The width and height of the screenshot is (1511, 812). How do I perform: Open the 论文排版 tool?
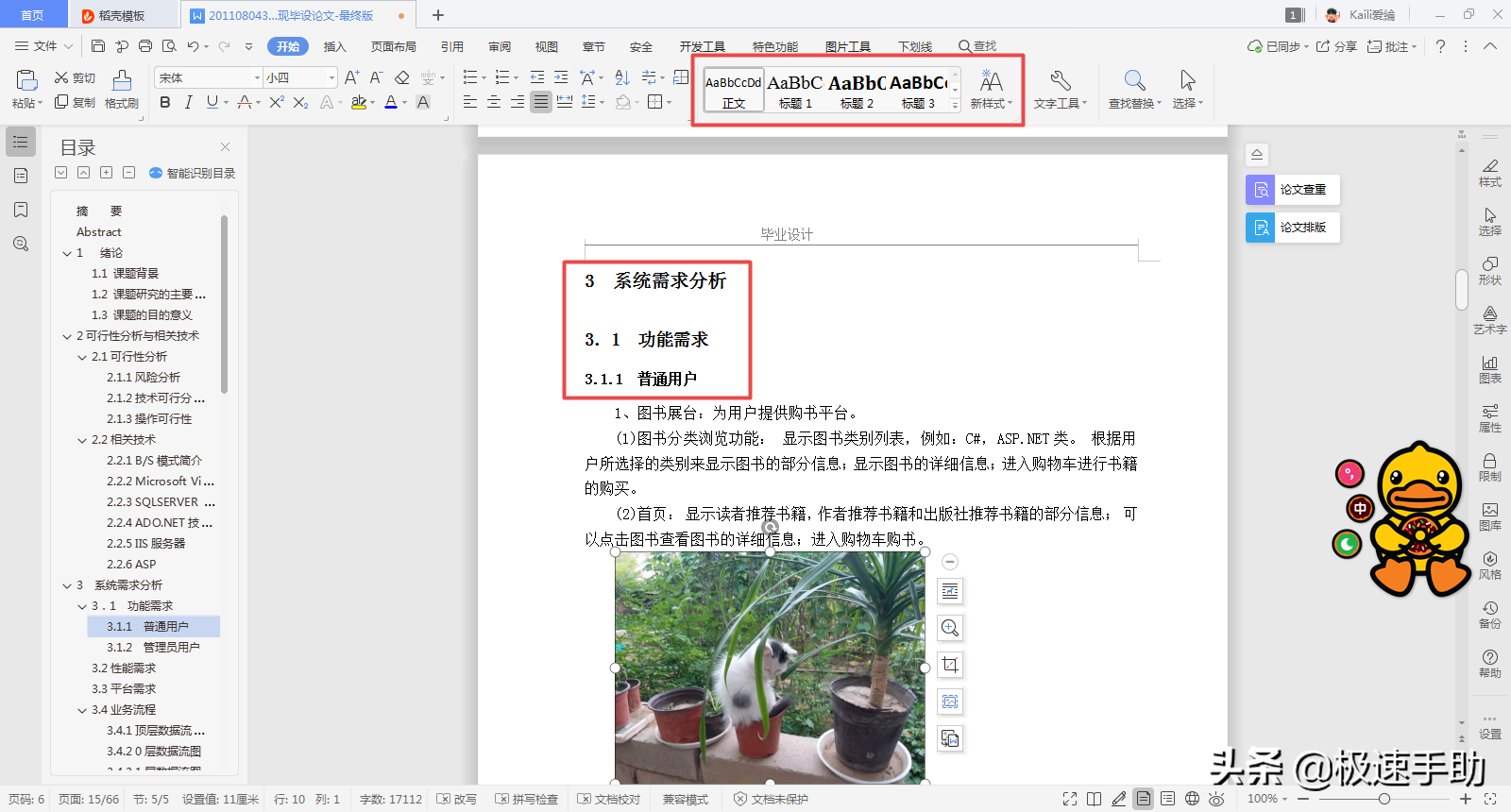pyautogui.click(x=1292, y=228)
